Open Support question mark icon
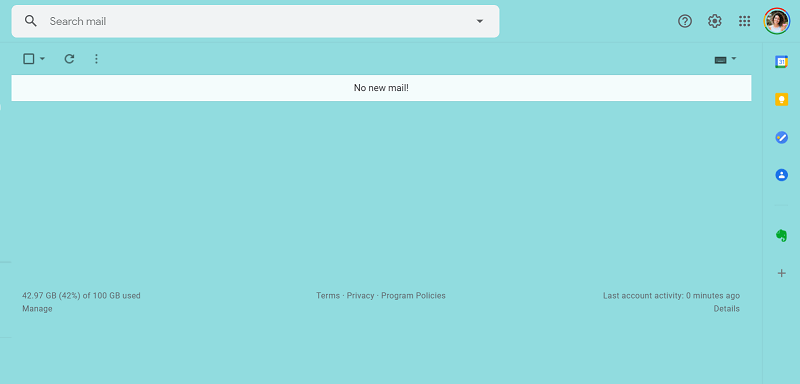The height and width of the screenshot is (384, 800). pyautogui.click(x=685, y=21)
